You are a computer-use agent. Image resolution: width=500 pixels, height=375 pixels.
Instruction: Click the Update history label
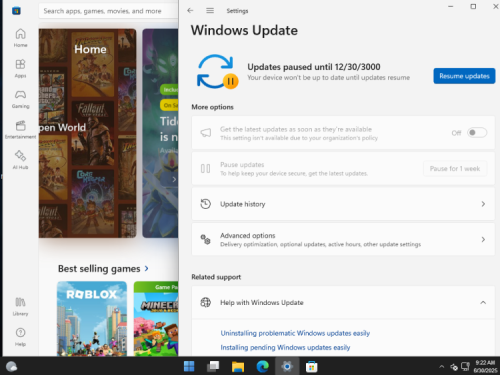click(x=243, y=204)
